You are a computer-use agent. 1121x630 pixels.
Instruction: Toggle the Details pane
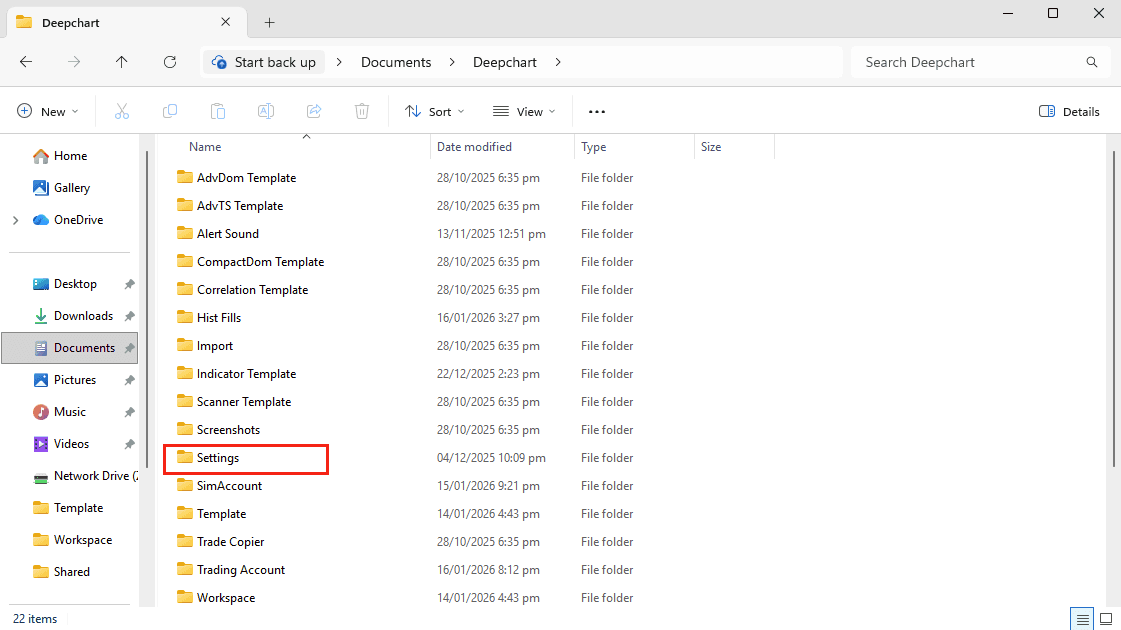[1069, 112]
